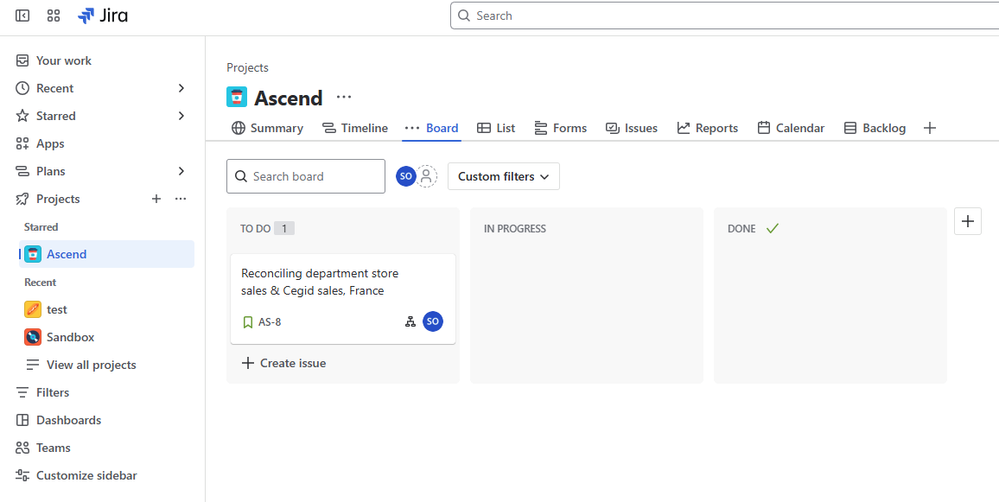
Task: Open Ascend project actions ellipsis
Action: (344, 97)
